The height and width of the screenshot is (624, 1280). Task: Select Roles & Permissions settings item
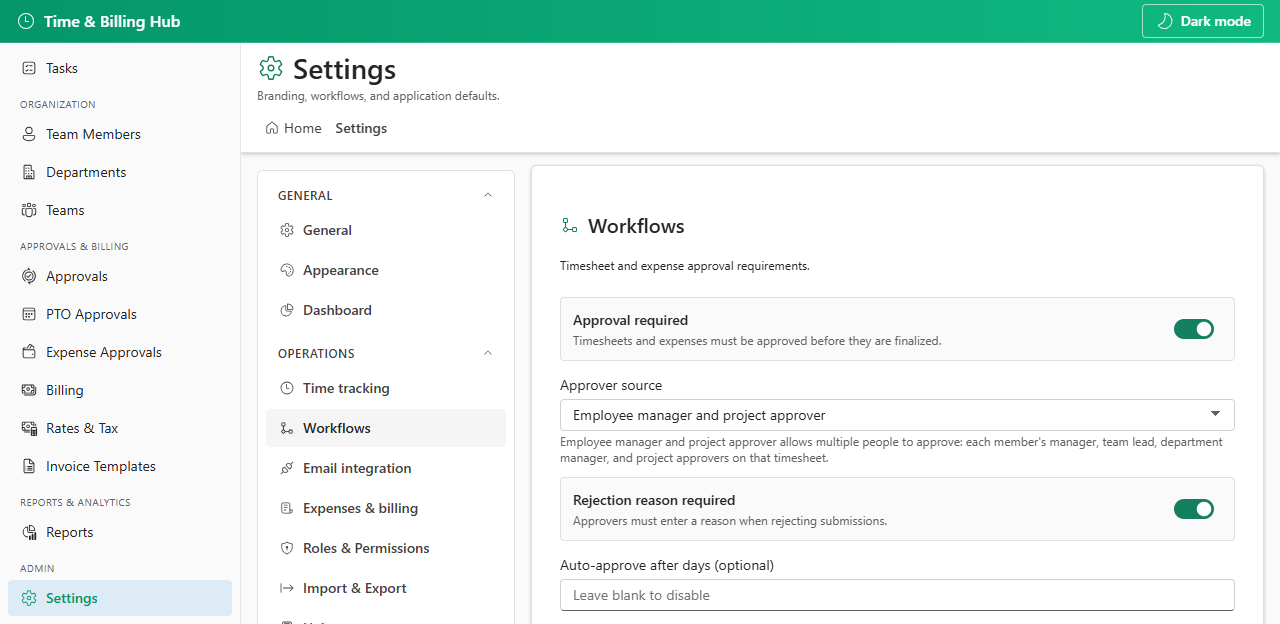pyautogui.click(x=386, y=548)
